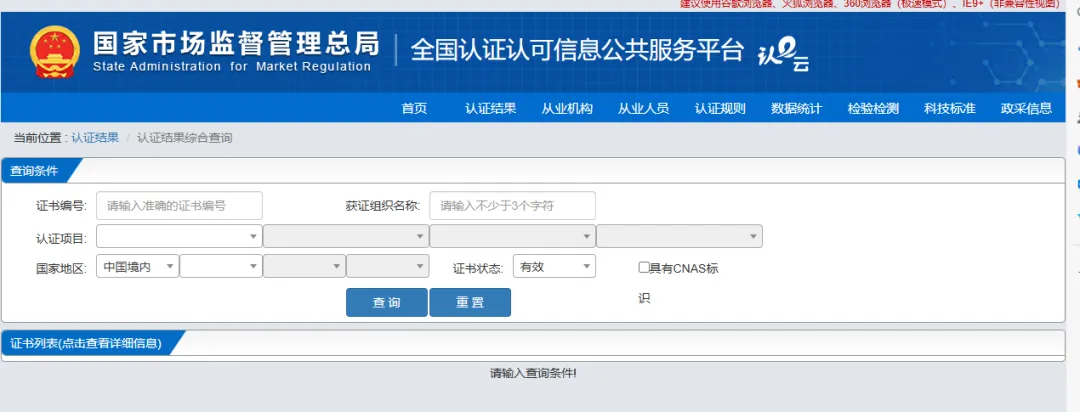Open the 首页 menu item

[x=414, y=108]
